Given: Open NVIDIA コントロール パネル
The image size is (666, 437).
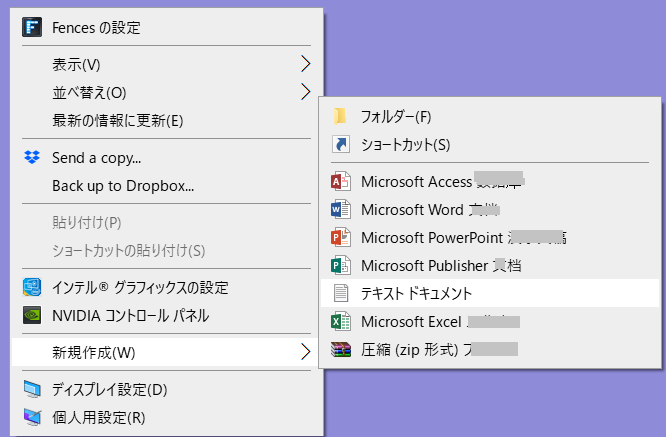Looking at the screenshot, I should click(166, 316).
